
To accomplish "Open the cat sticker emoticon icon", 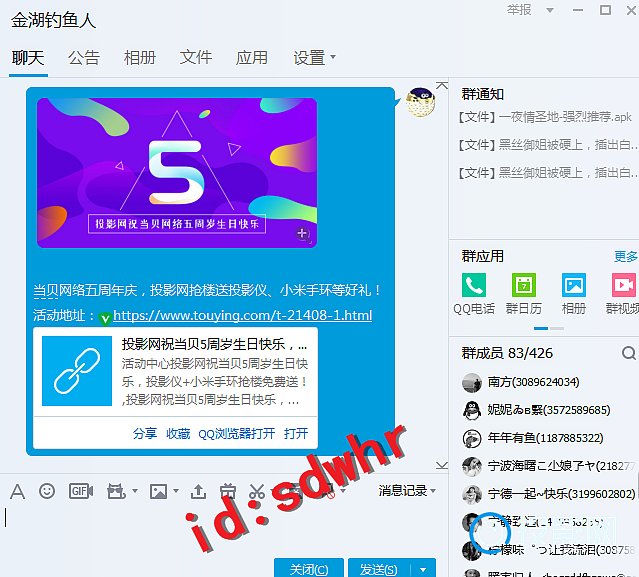I will [x=116, y=491].
